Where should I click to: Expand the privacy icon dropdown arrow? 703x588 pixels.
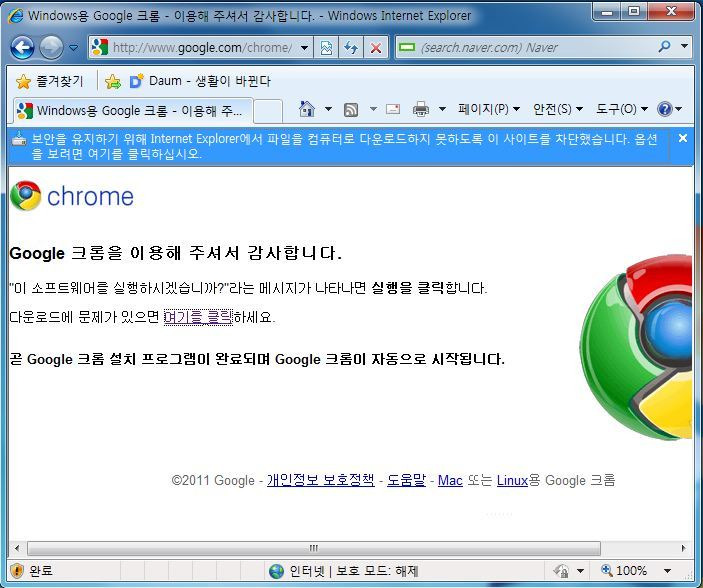coord(580,571)
